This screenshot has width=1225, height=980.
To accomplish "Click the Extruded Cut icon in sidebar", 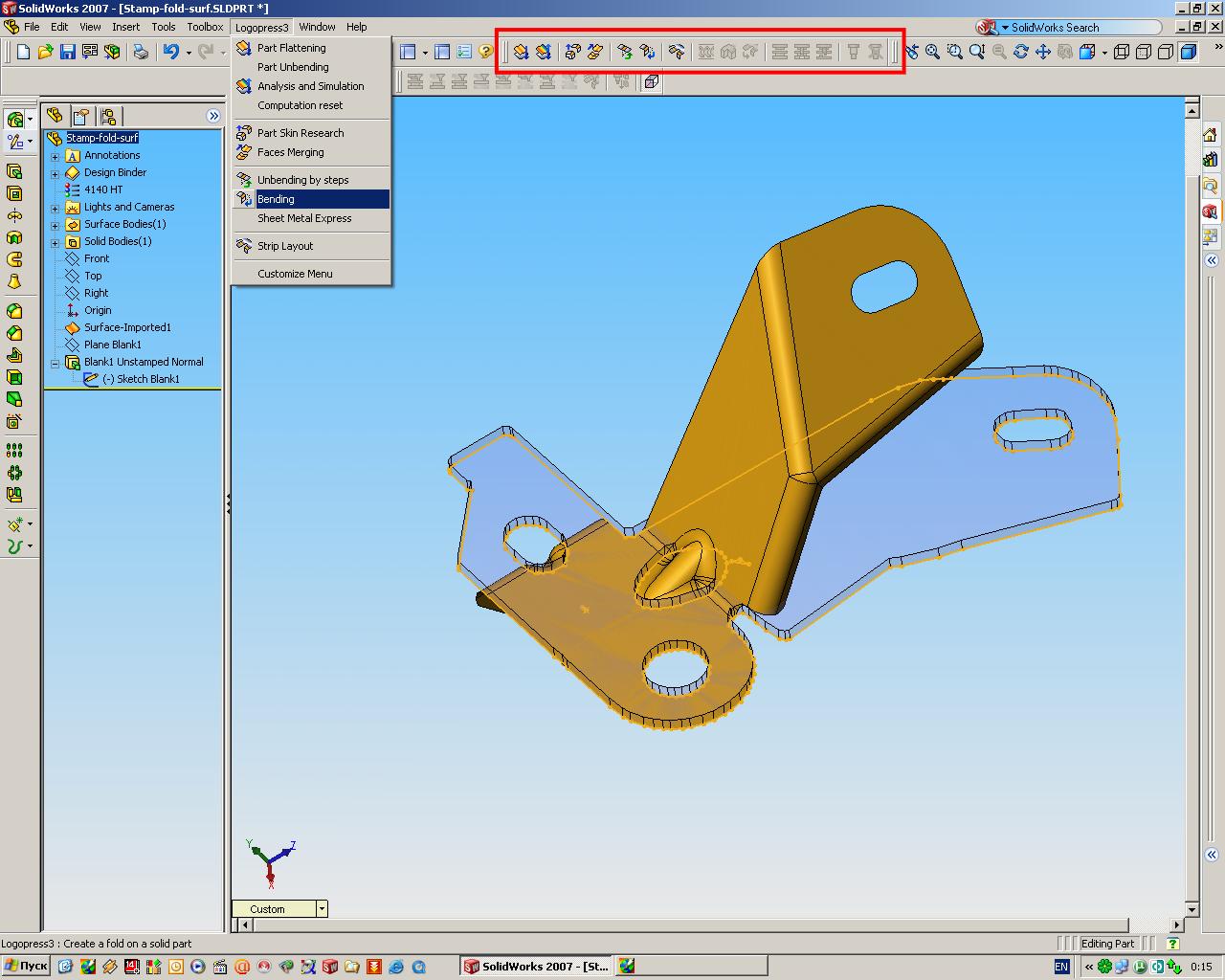I will pos(14,193).
